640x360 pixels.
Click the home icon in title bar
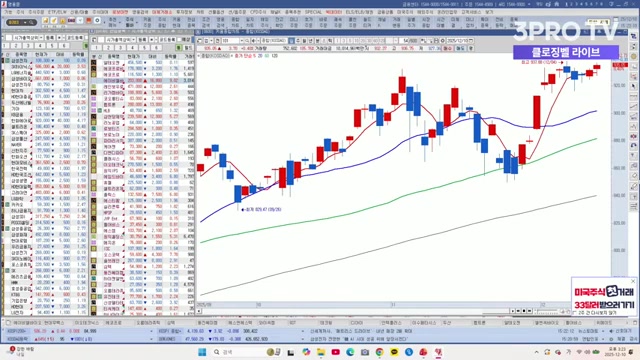(557, 4)
